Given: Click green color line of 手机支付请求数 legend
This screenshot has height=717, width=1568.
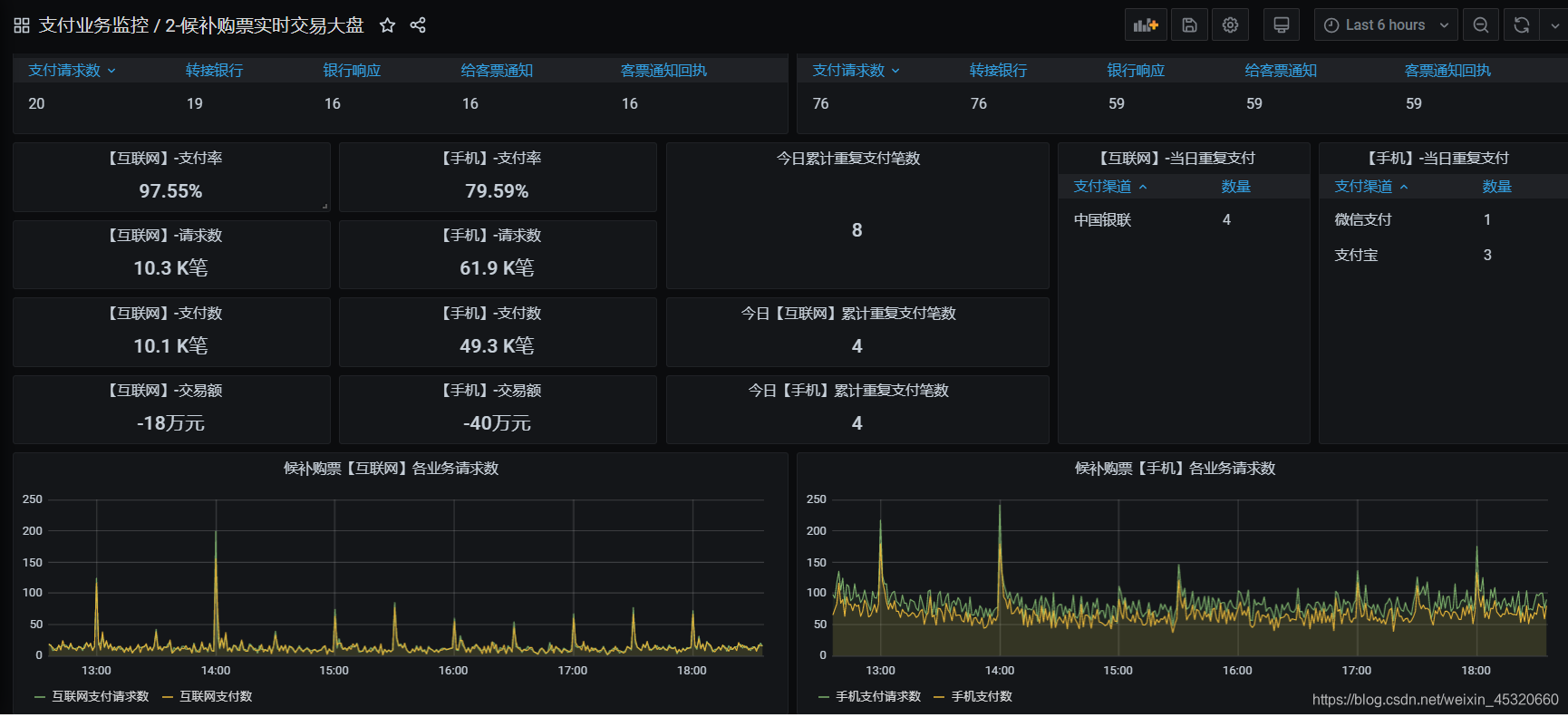Looking at the screenshot, I should coord(824,697).
